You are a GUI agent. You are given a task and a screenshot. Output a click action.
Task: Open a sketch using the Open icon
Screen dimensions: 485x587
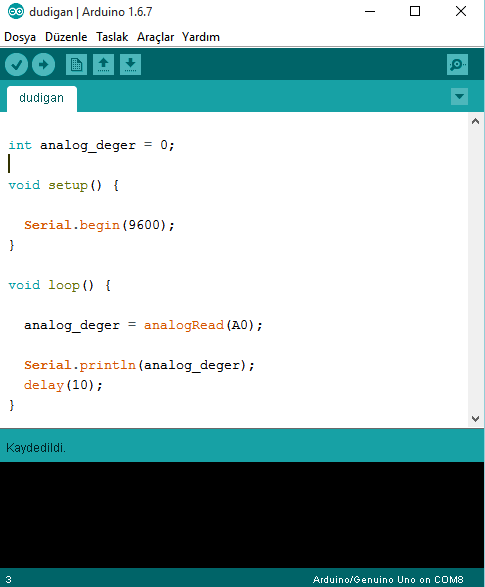[x=103, y=64]
